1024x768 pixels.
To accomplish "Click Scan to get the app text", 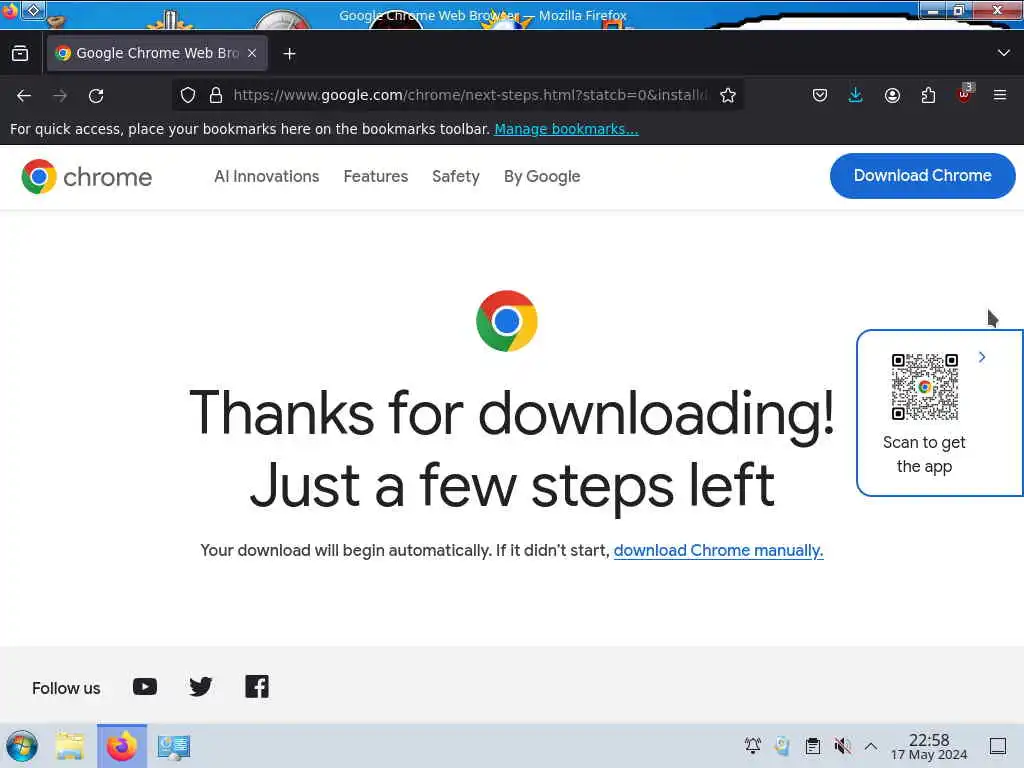I will pos(924,454).
